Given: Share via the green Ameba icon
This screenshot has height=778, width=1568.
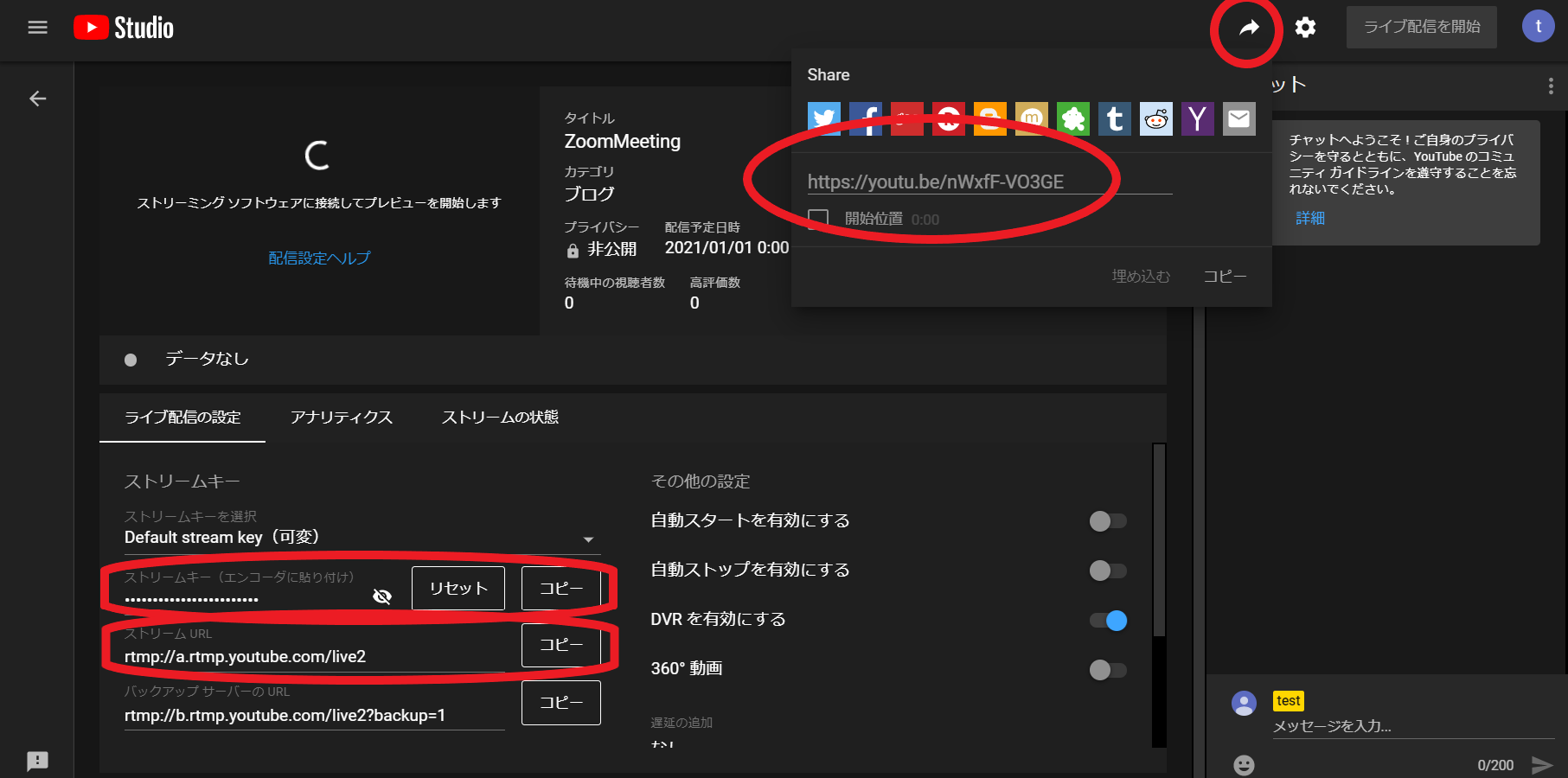Looking at the screenshot, I should point(1072,119).
